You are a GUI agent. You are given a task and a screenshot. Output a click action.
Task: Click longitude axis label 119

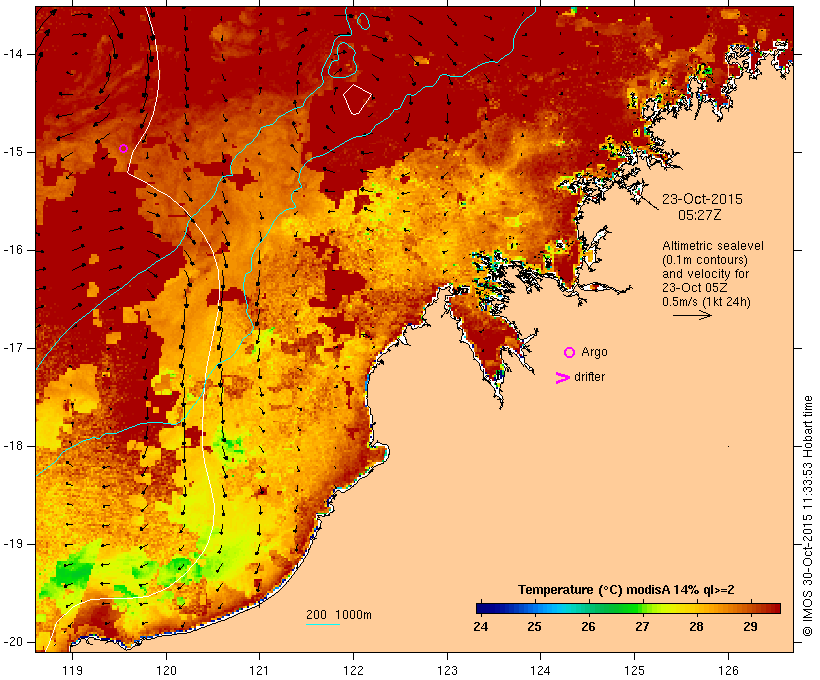[x=72, y=670]
